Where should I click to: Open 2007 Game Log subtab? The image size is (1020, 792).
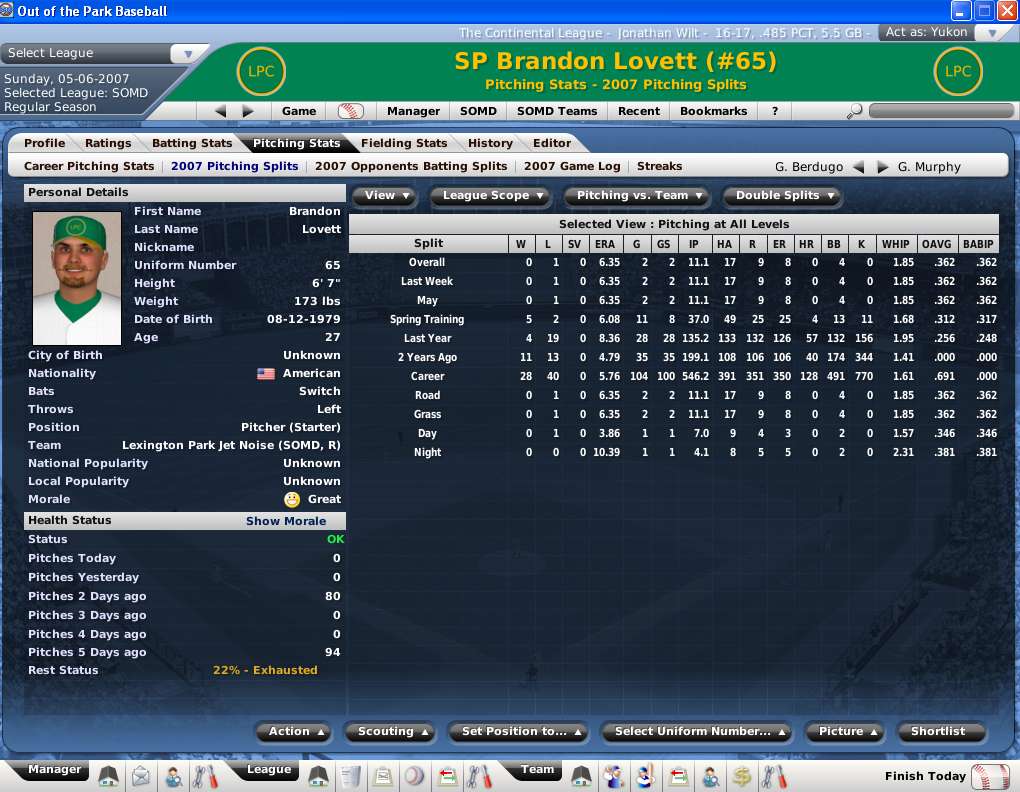point(572,166)
